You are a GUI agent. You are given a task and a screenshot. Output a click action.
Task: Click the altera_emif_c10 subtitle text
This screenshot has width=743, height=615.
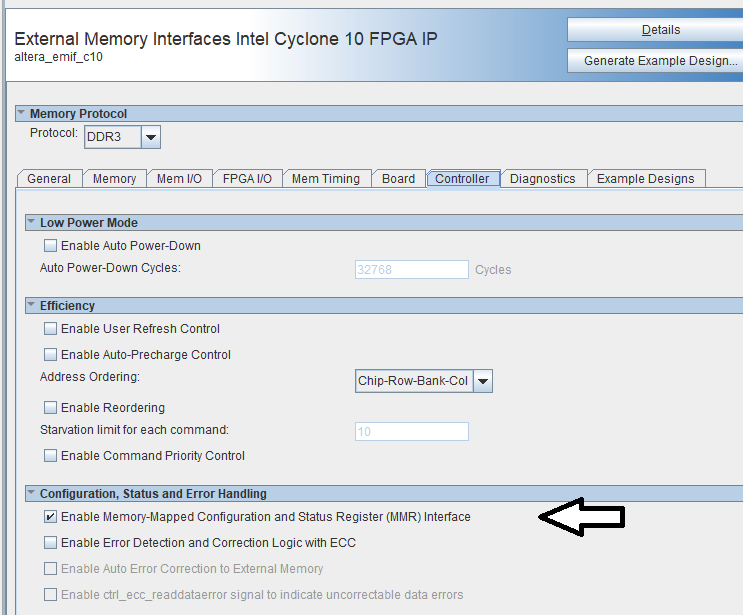[58, 57]
